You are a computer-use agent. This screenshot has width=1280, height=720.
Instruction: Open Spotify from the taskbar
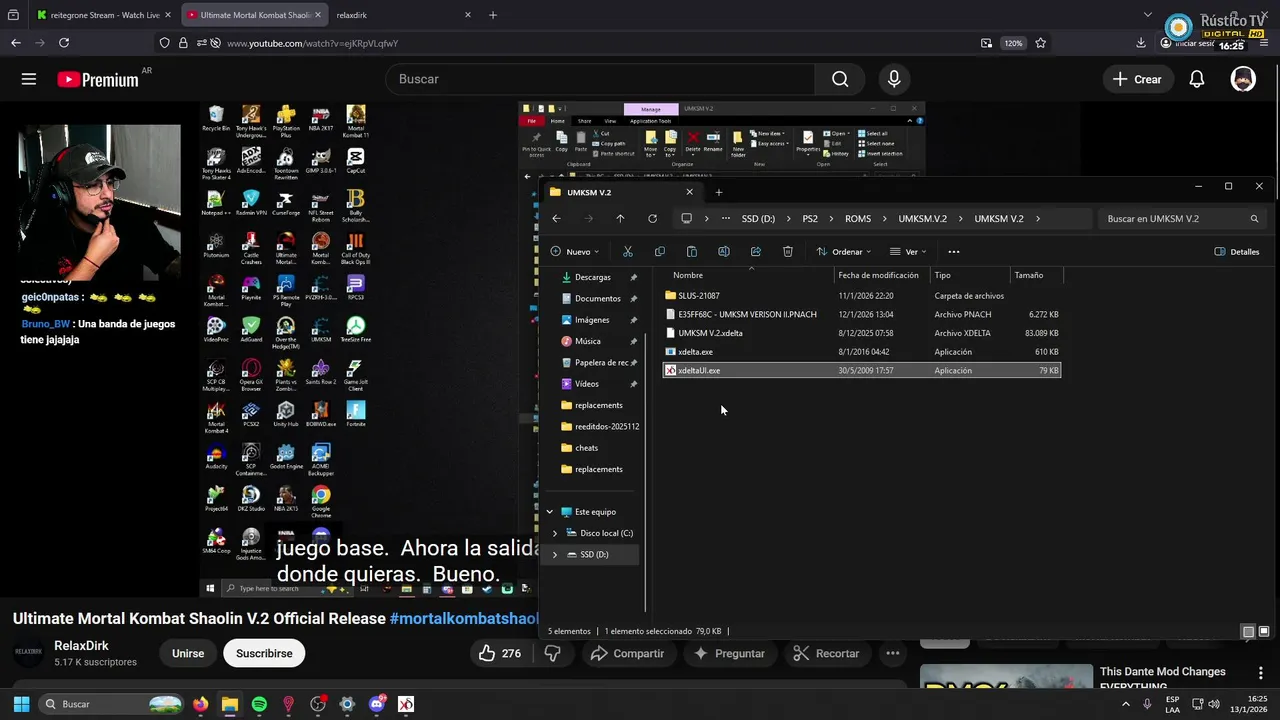pyautogui.click(x=259, y=704)
